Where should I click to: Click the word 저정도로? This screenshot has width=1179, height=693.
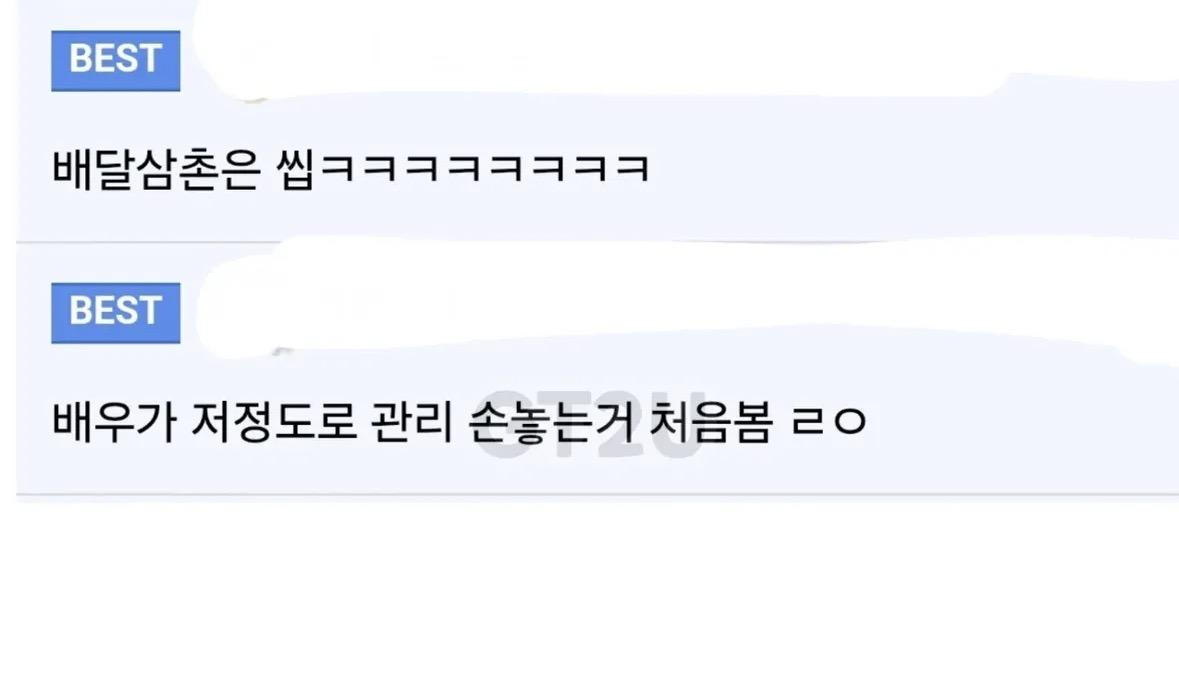pyautogui.click(x=273, y=421)
